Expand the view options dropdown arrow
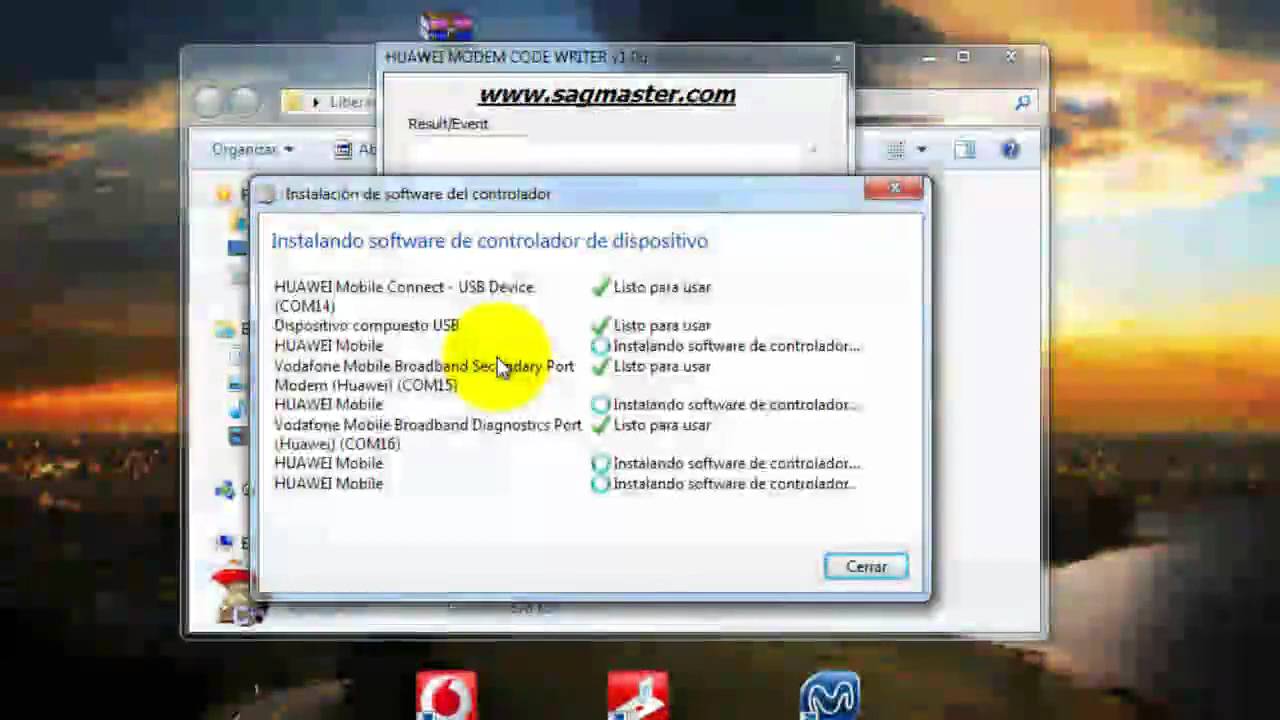The image size is (1280, 720). [x=921, y=149]
